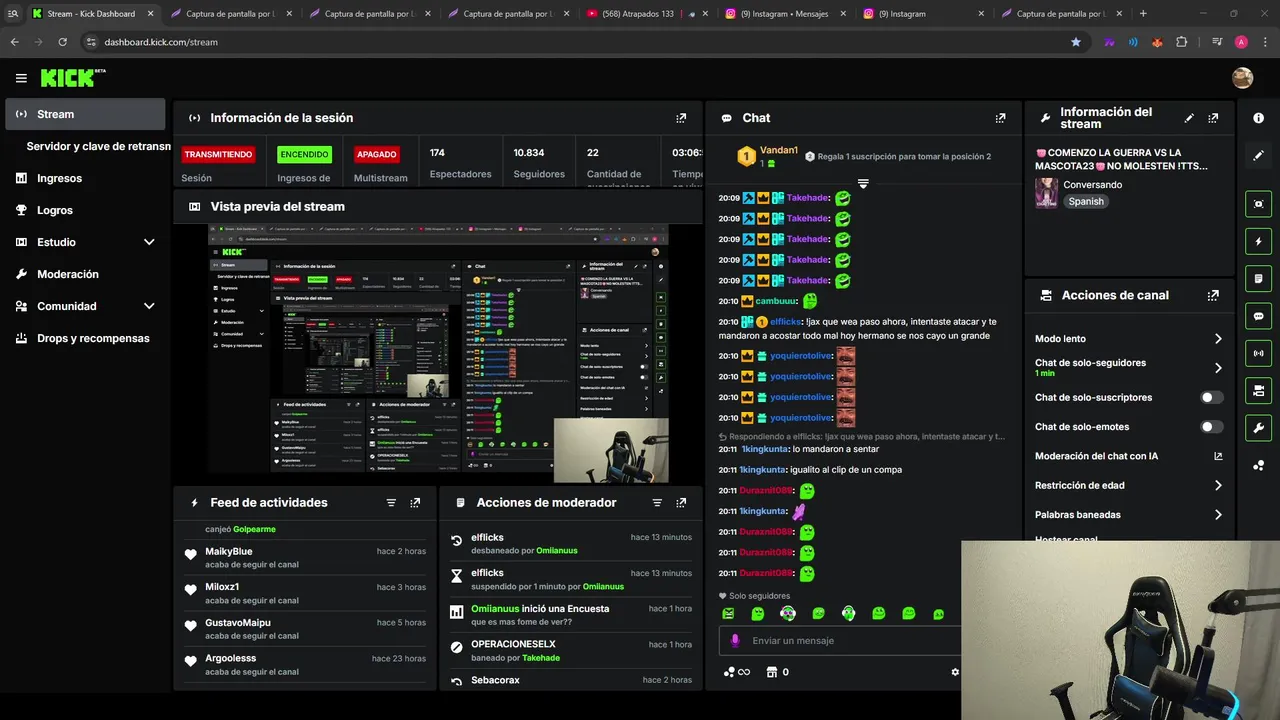1280x720 pixels.
Task: Click the Kick logo
Action: point(73,78)
